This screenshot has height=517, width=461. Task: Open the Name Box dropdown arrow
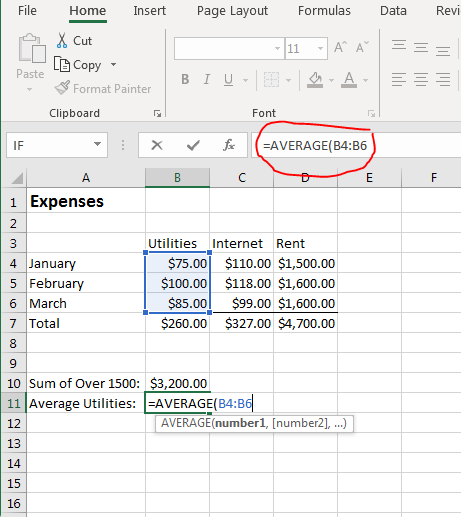click(97, 144)
